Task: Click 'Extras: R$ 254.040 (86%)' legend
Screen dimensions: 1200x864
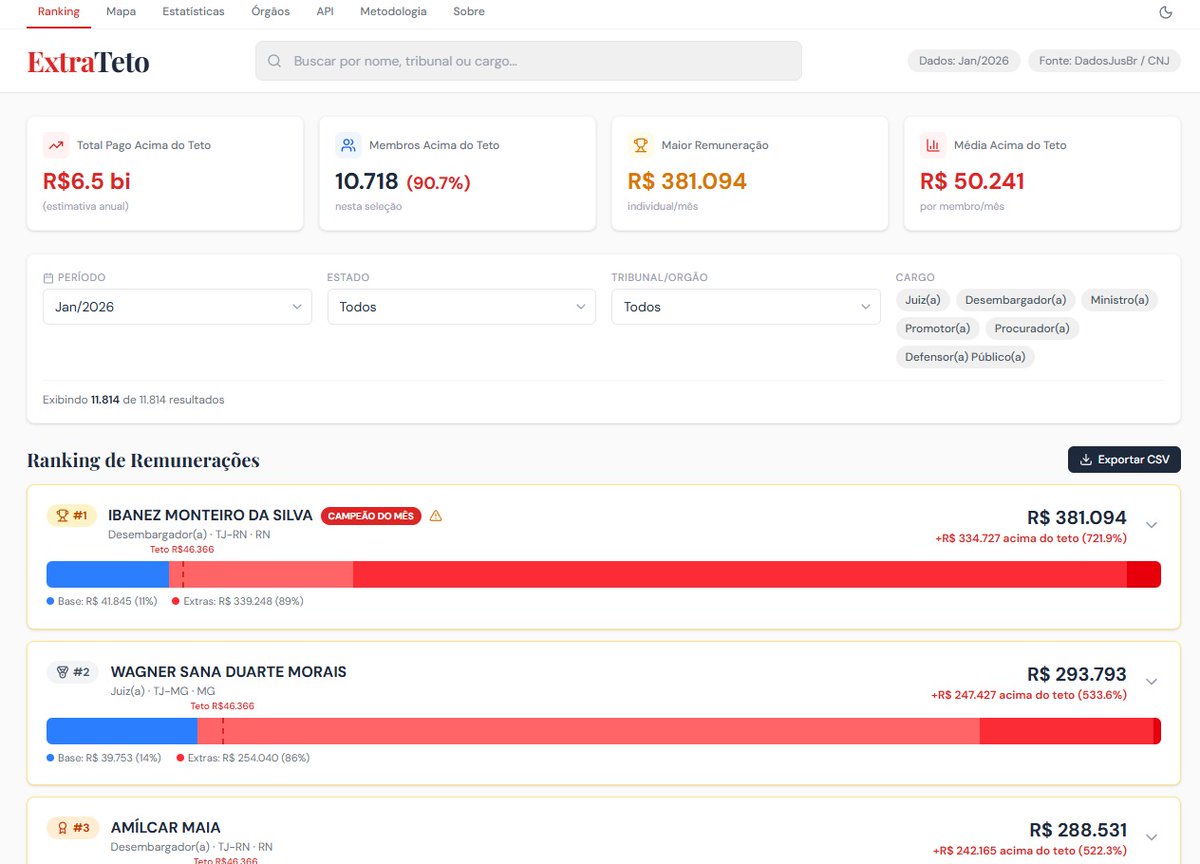Action: 243,758
